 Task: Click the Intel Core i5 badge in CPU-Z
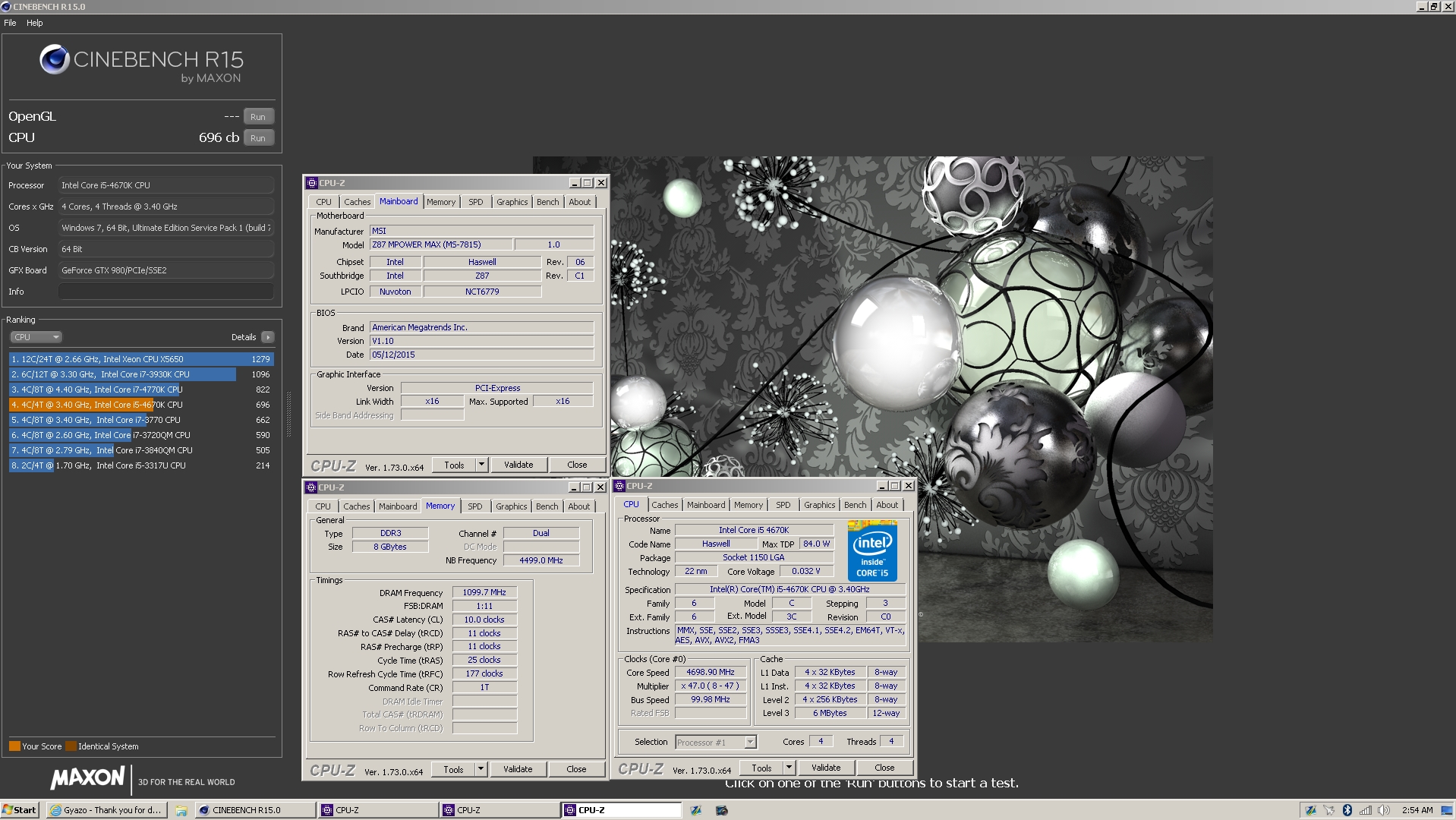[872, 551]
